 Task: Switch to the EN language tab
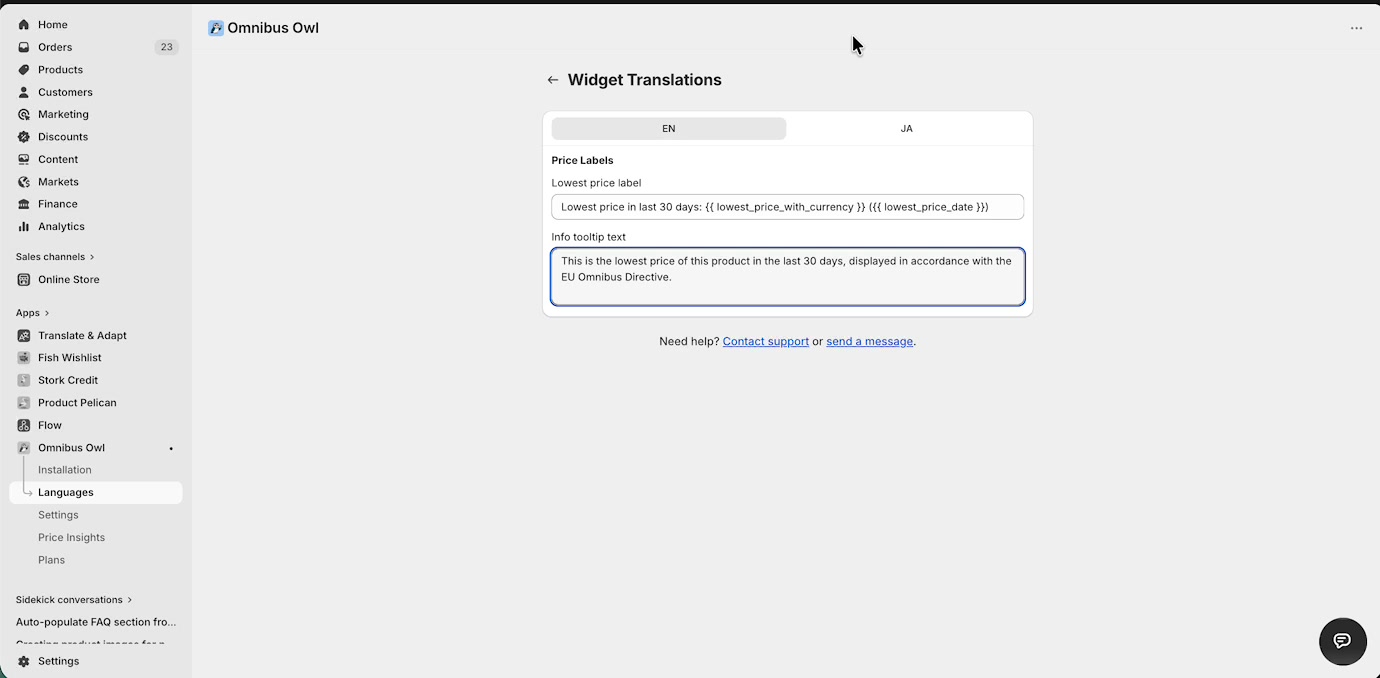coord(669,129)
